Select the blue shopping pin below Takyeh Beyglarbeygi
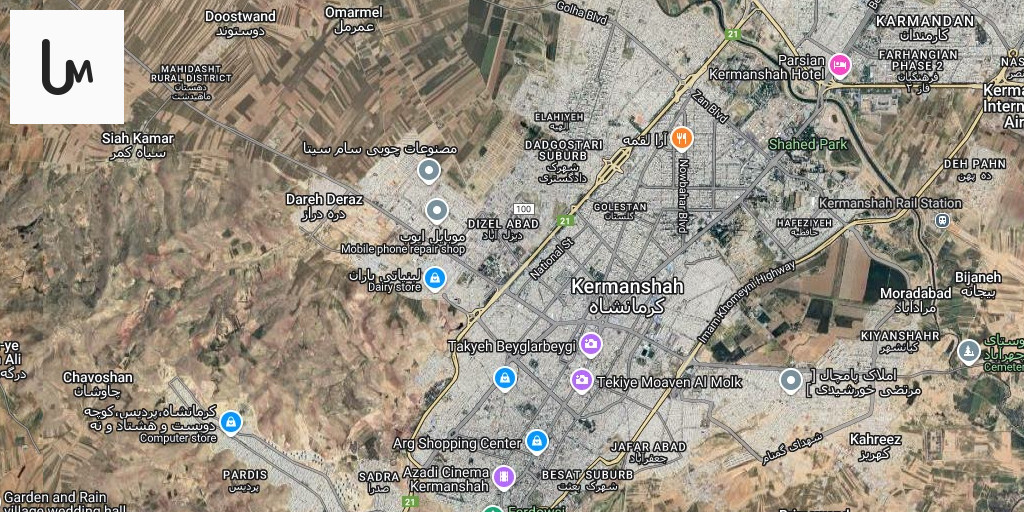This screenshot has height=512, width=1024. pyautogui.click(x=504, y=378)
